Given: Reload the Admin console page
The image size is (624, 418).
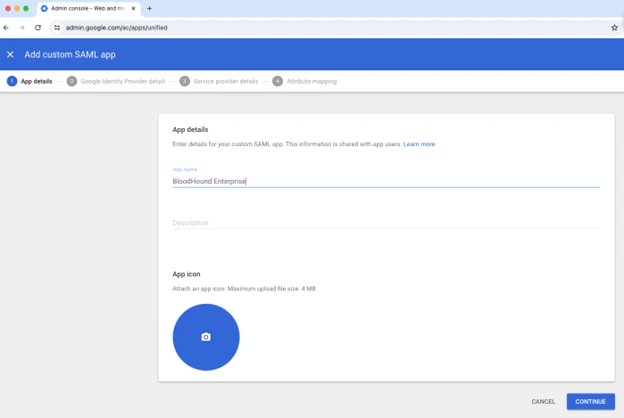Looking at the screenshot, I should (x=38, y=27).
